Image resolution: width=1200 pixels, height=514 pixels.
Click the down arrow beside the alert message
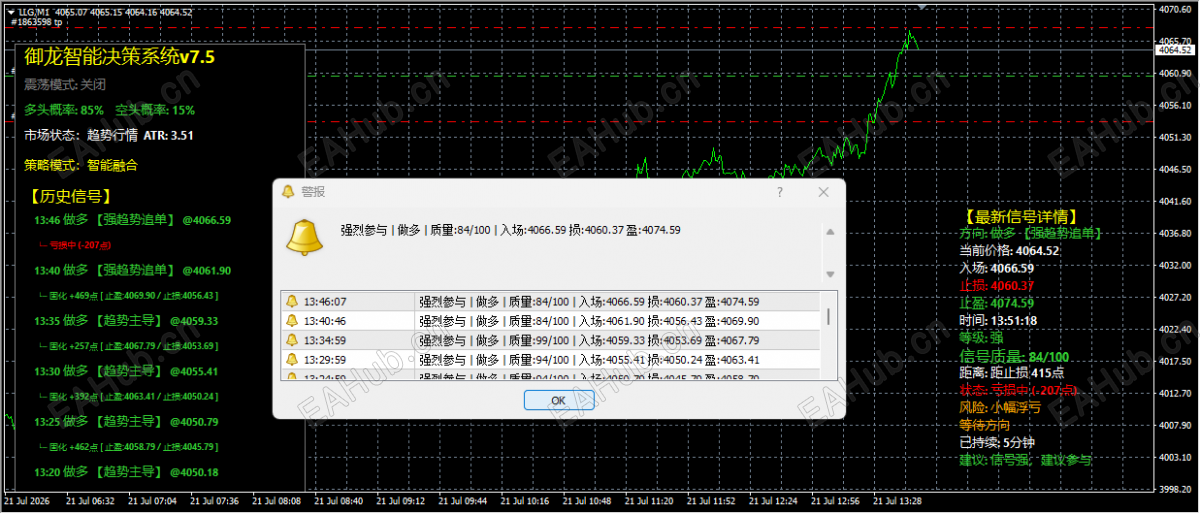828,273
